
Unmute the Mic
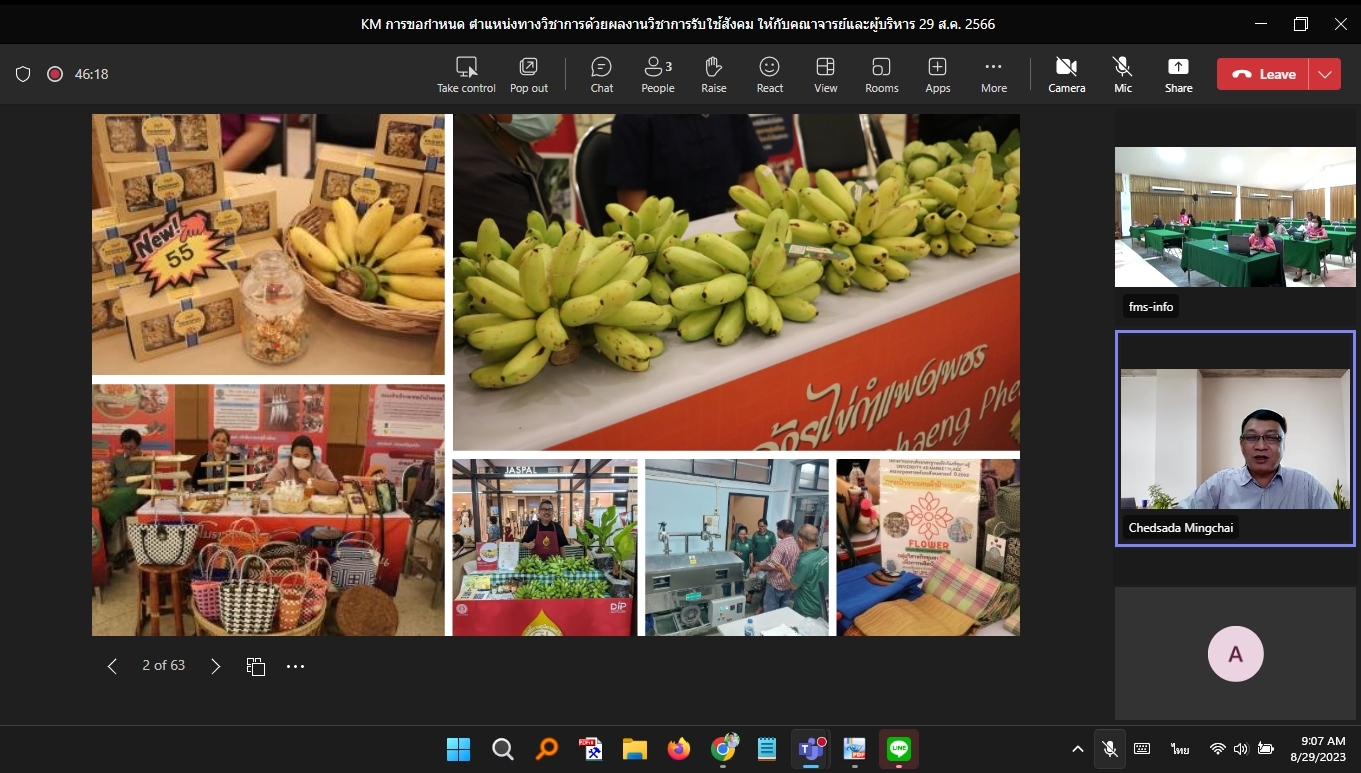click(1123, 74)
